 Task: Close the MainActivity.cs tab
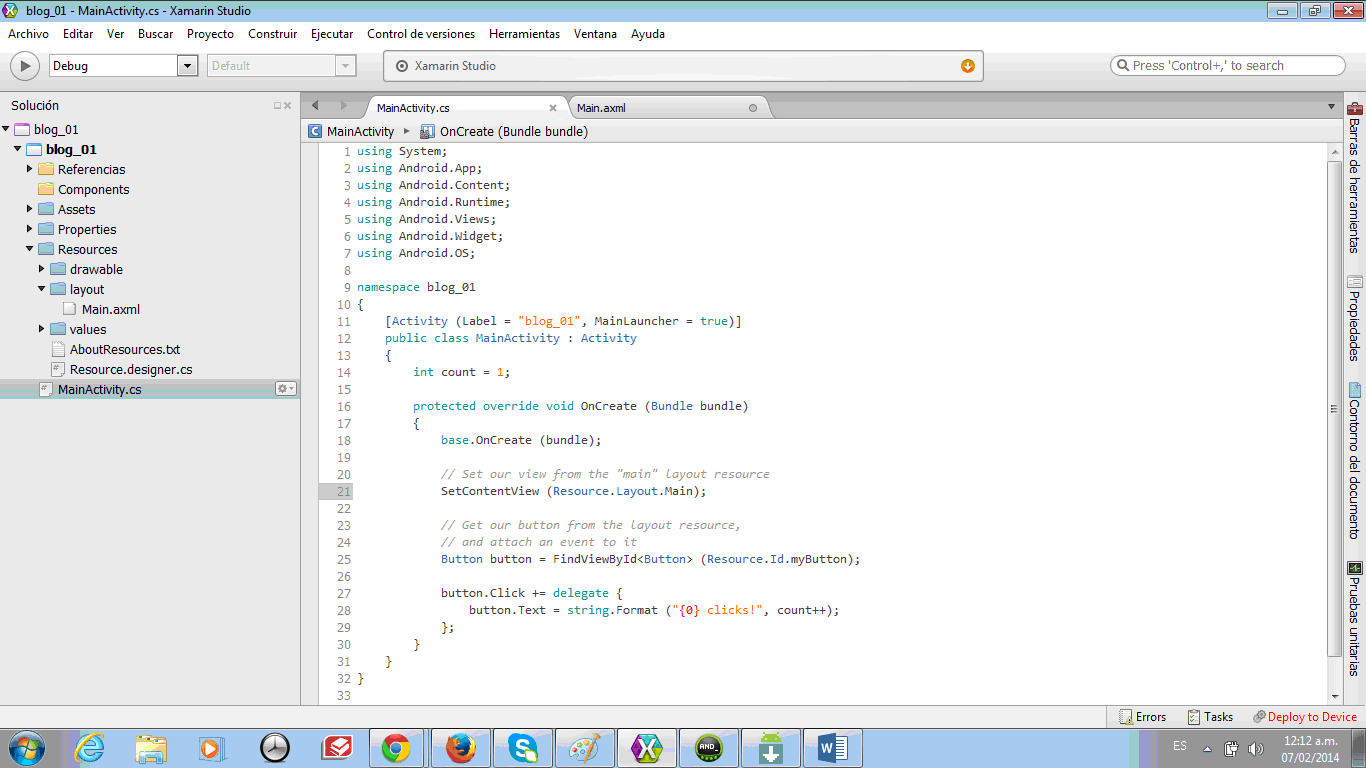[553, 108]
